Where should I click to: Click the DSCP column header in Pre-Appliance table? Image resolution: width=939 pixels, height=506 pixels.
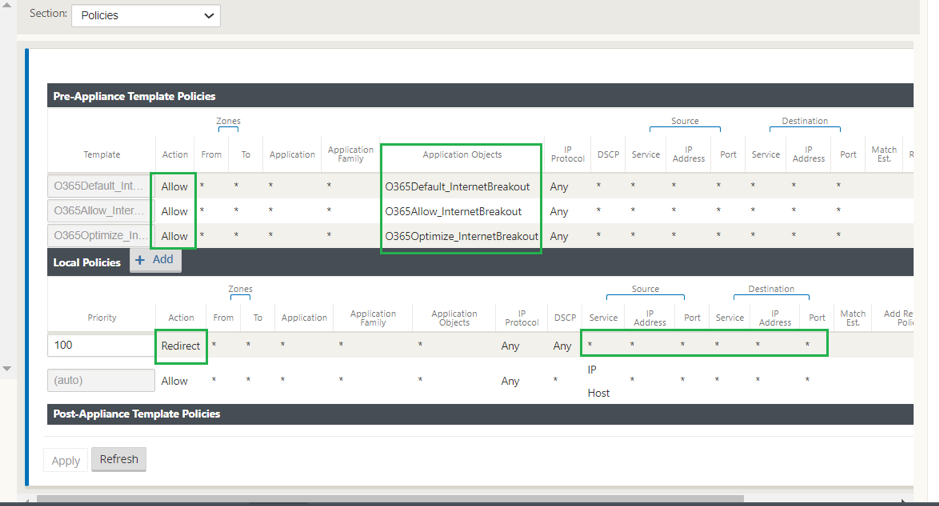click(608, 154)
